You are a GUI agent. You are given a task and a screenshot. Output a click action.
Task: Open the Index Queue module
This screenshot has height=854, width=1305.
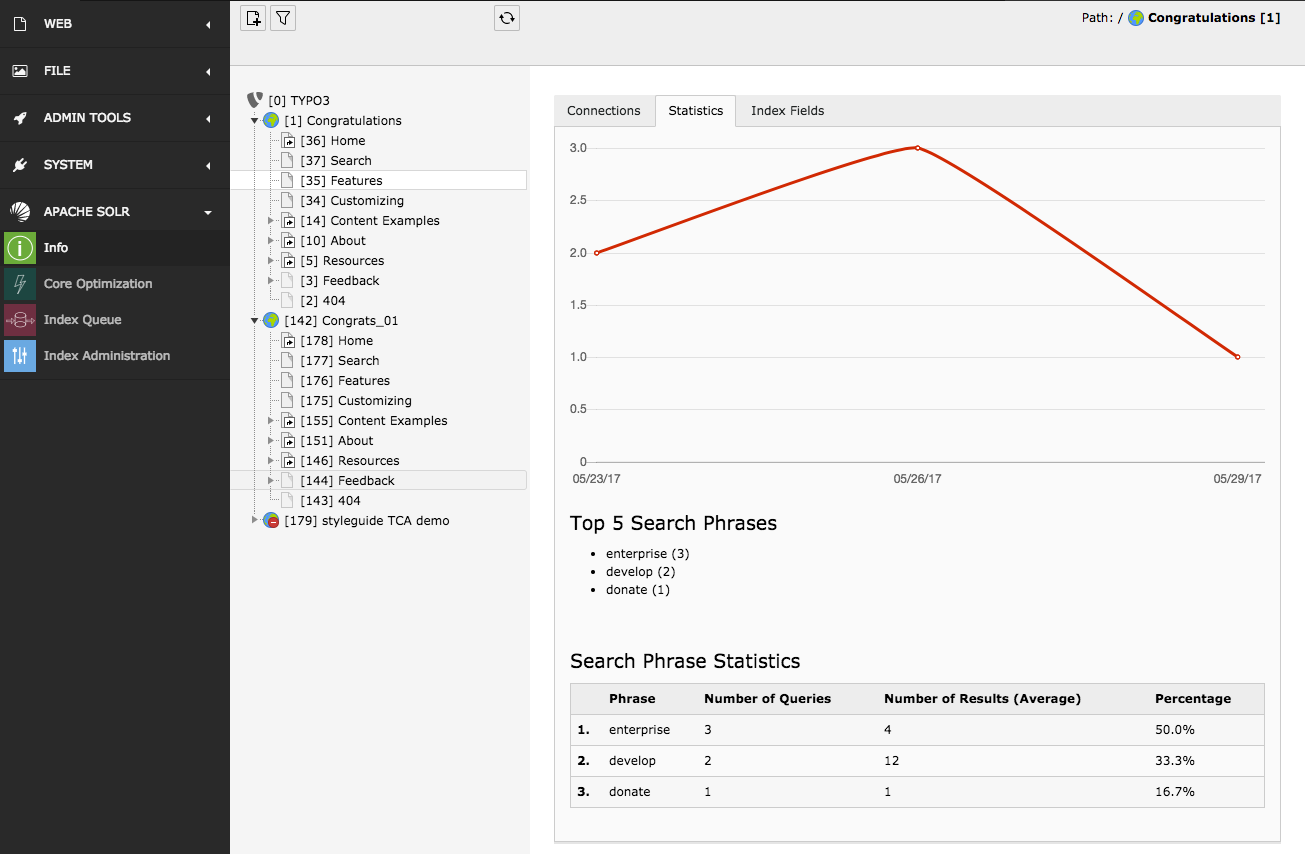coord(82,320)
